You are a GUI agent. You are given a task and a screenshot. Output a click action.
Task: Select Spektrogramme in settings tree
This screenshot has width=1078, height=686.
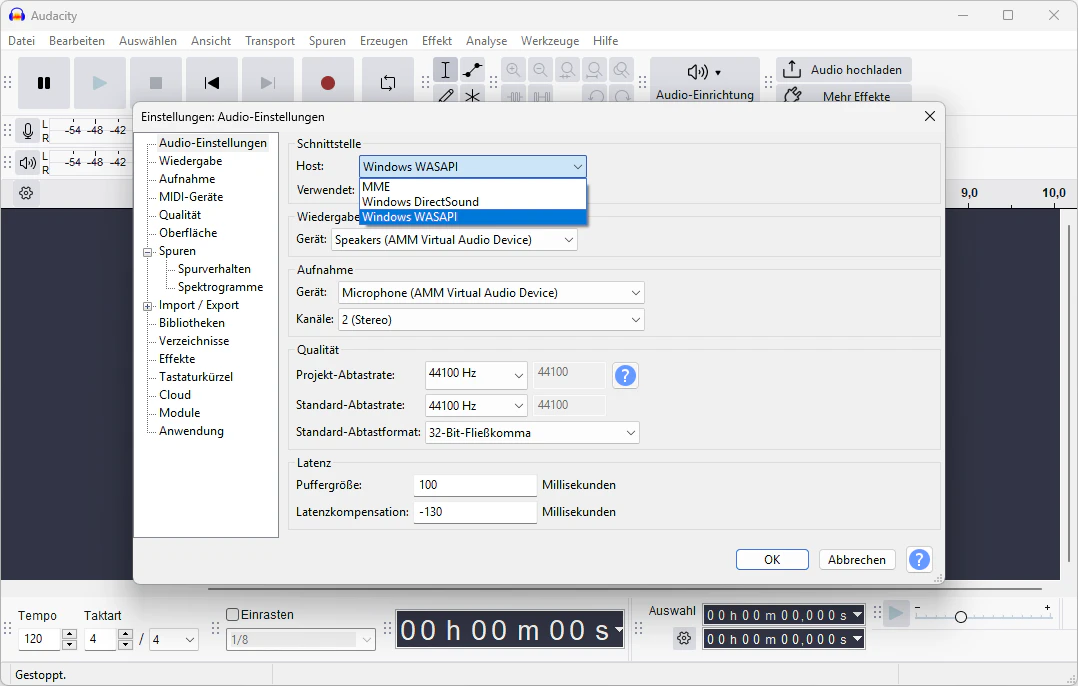(220, 287)
